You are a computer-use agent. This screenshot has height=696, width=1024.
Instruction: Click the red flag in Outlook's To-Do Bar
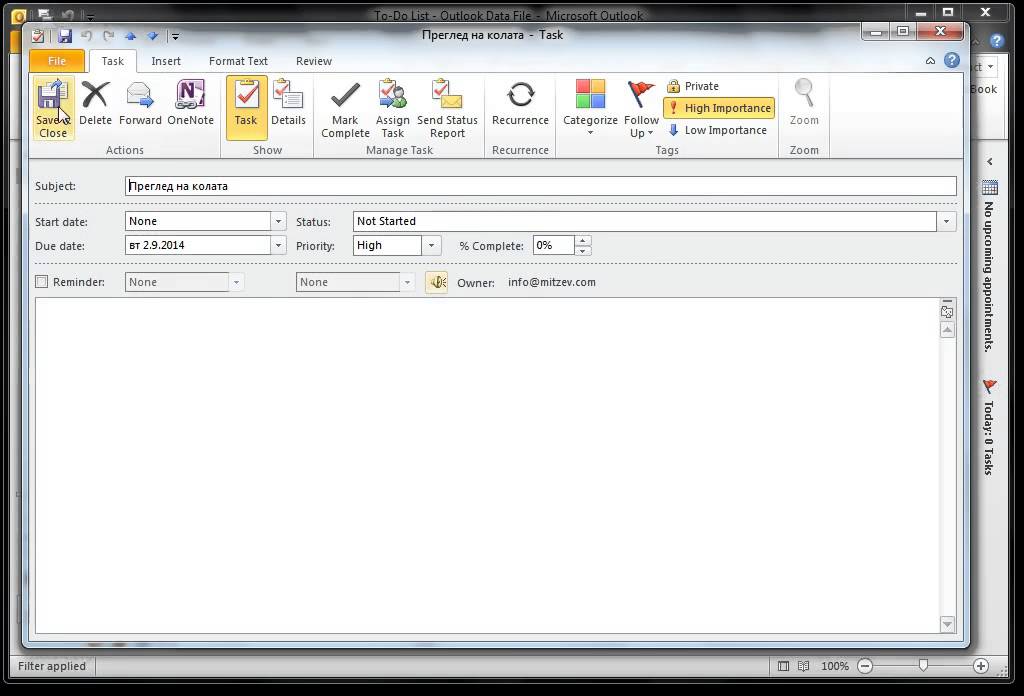point(990,387)
